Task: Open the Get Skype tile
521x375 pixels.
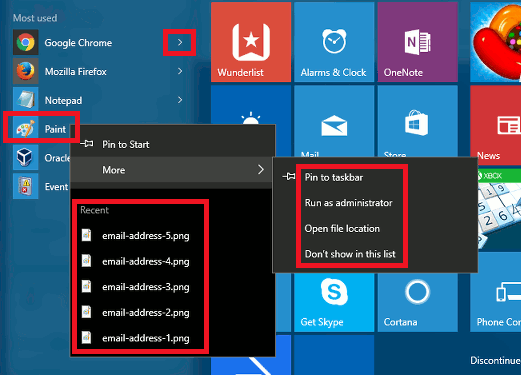Action: tap(334, 303)
